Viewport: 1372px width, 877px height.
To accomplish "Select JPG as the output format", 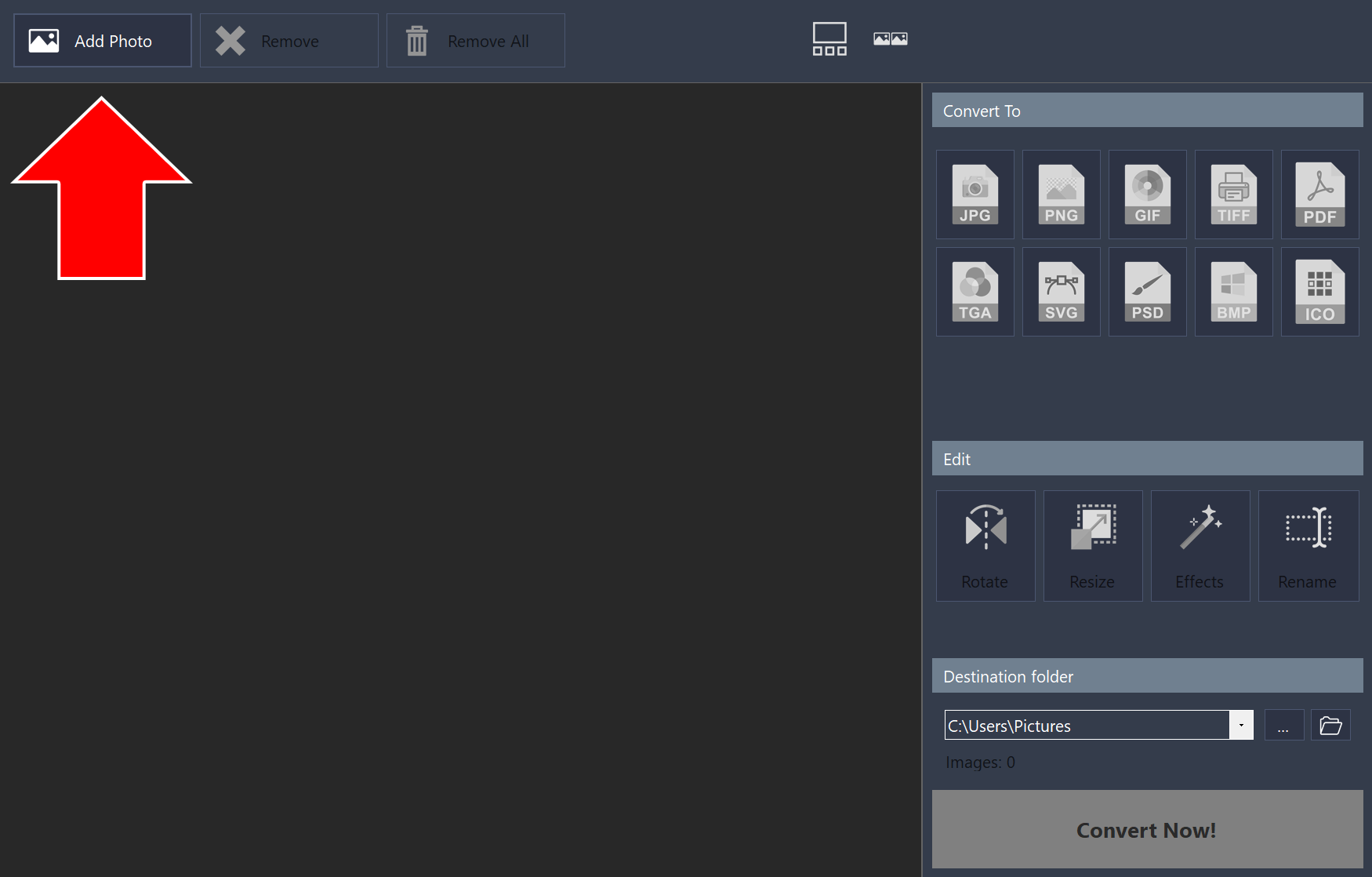I will (x=975, y=195).
